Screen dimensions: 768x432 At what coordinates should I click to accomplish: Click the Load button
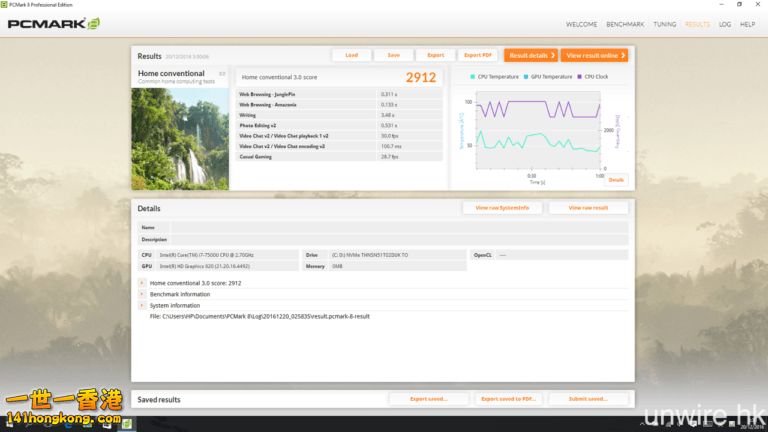(351, 55)
